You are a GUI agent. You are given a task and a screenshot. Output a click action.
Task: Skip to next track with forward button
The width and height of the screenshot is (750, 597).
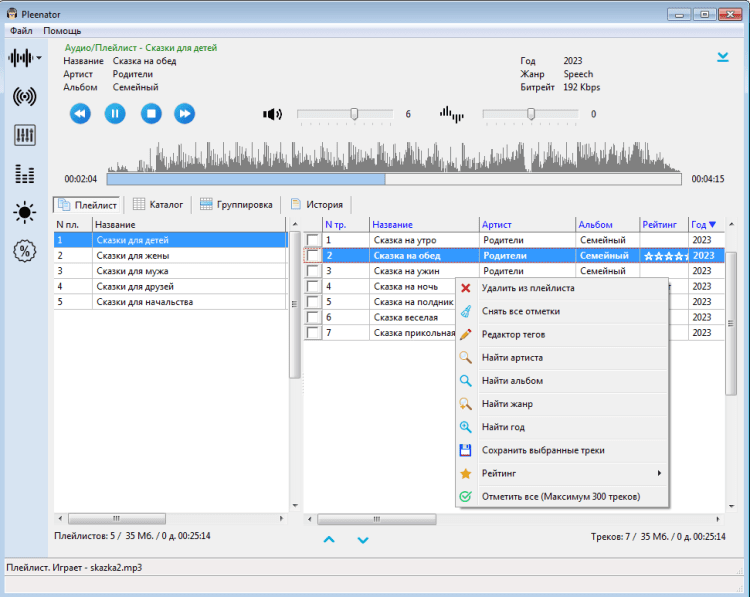(x=185, y=114)
